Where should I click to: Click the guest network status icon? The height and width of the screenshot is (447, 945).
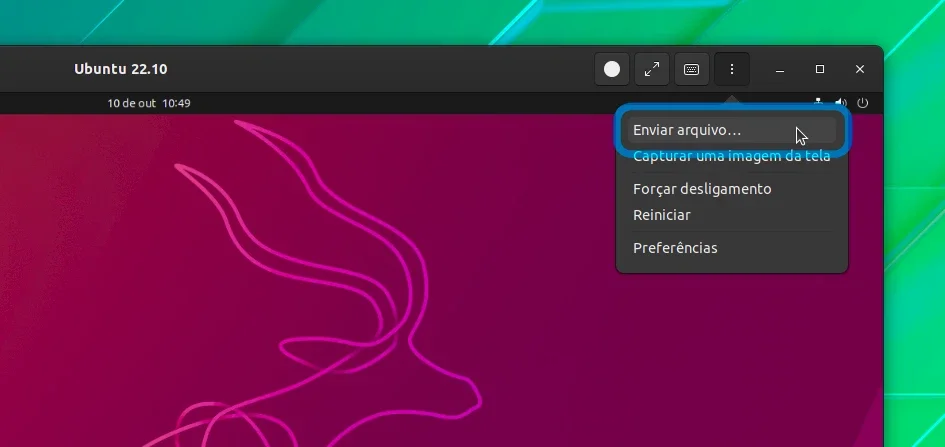click(x=818, y=102)
